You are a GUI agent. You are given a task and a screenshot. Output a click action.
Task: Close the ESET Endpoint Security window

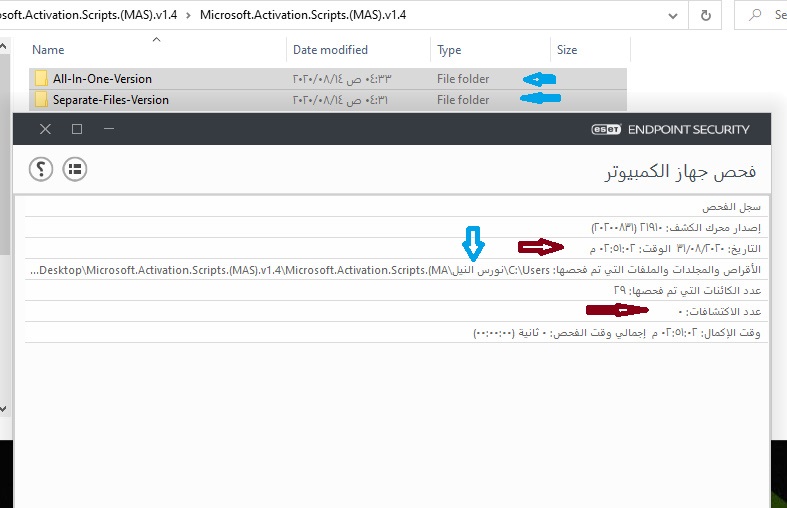tap(45, 129)
